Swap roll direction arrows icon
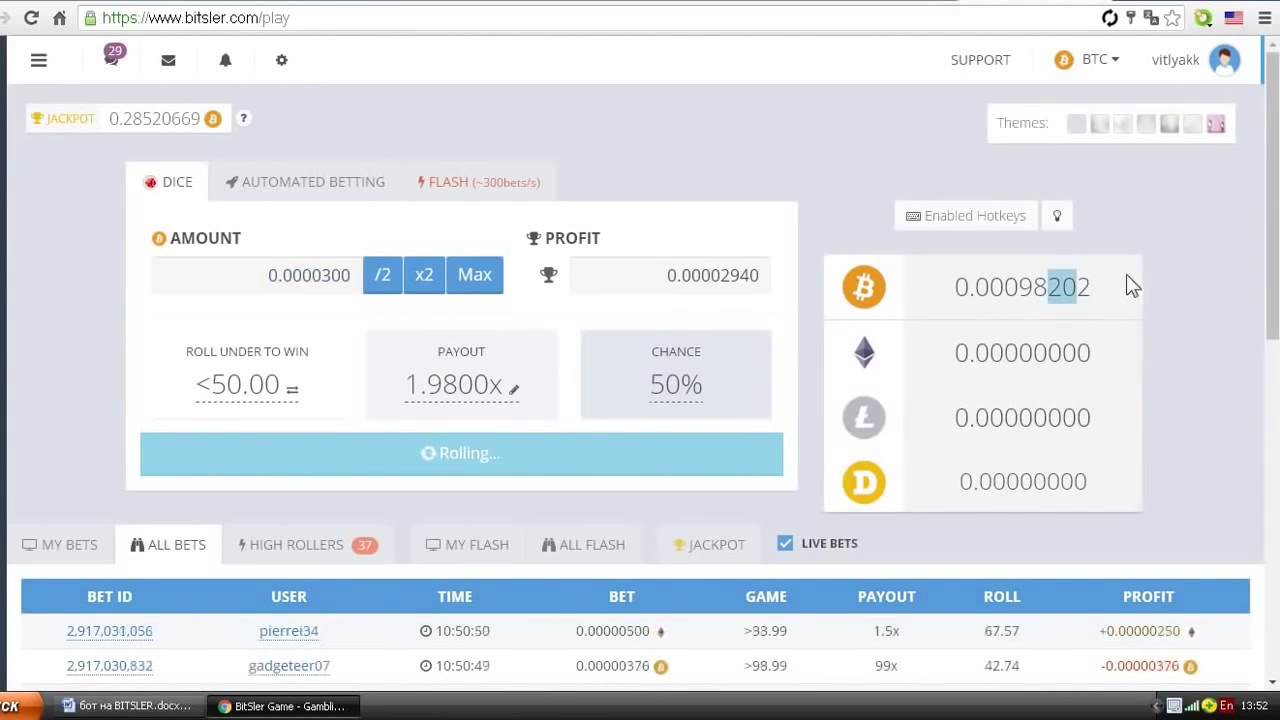The height and width of the screenshot is (720, 1280). [x=292, y=389]
